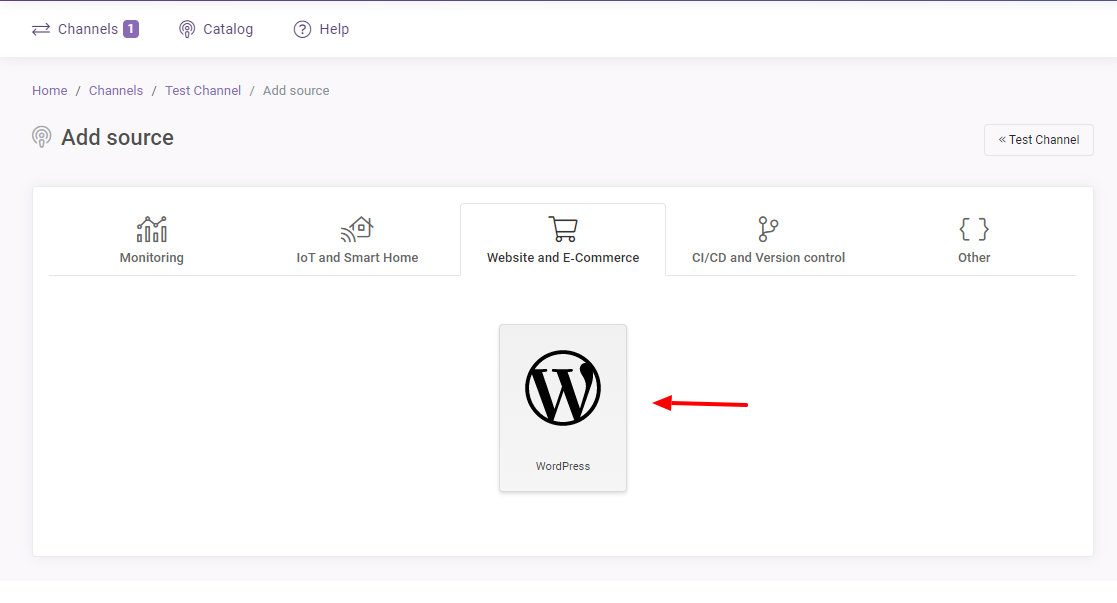Viewport: 1117px width, 603px height.
Task: Switch to the Other tab
Action: tap(974, 239)
